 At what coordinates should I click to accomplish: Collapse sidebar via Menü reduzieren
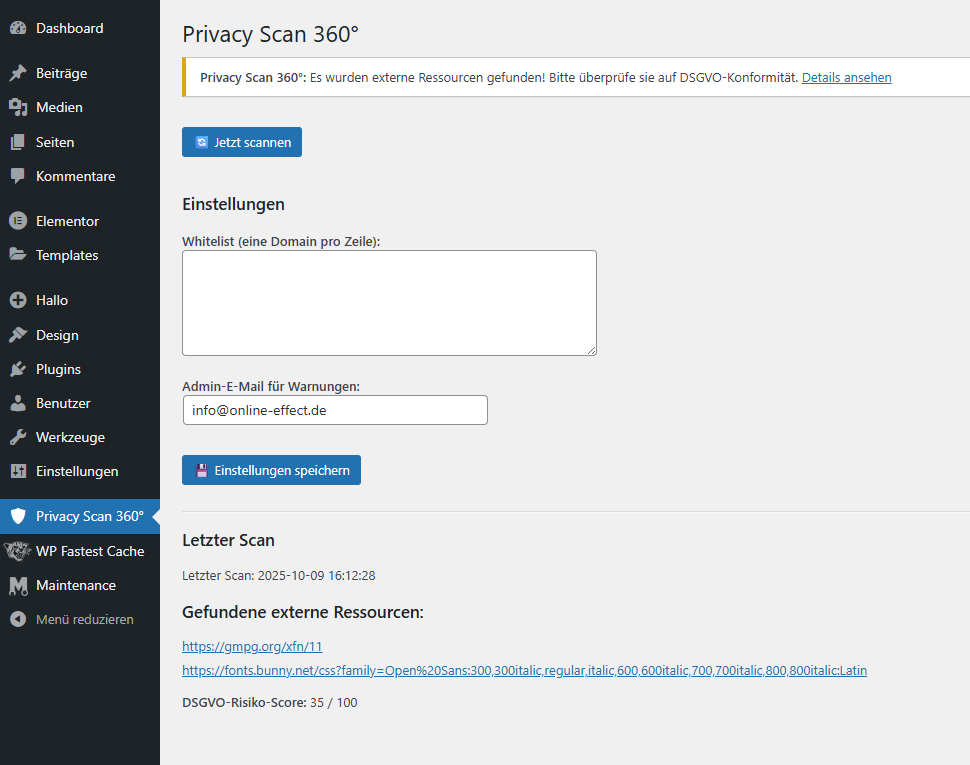[x=84, y=619]
